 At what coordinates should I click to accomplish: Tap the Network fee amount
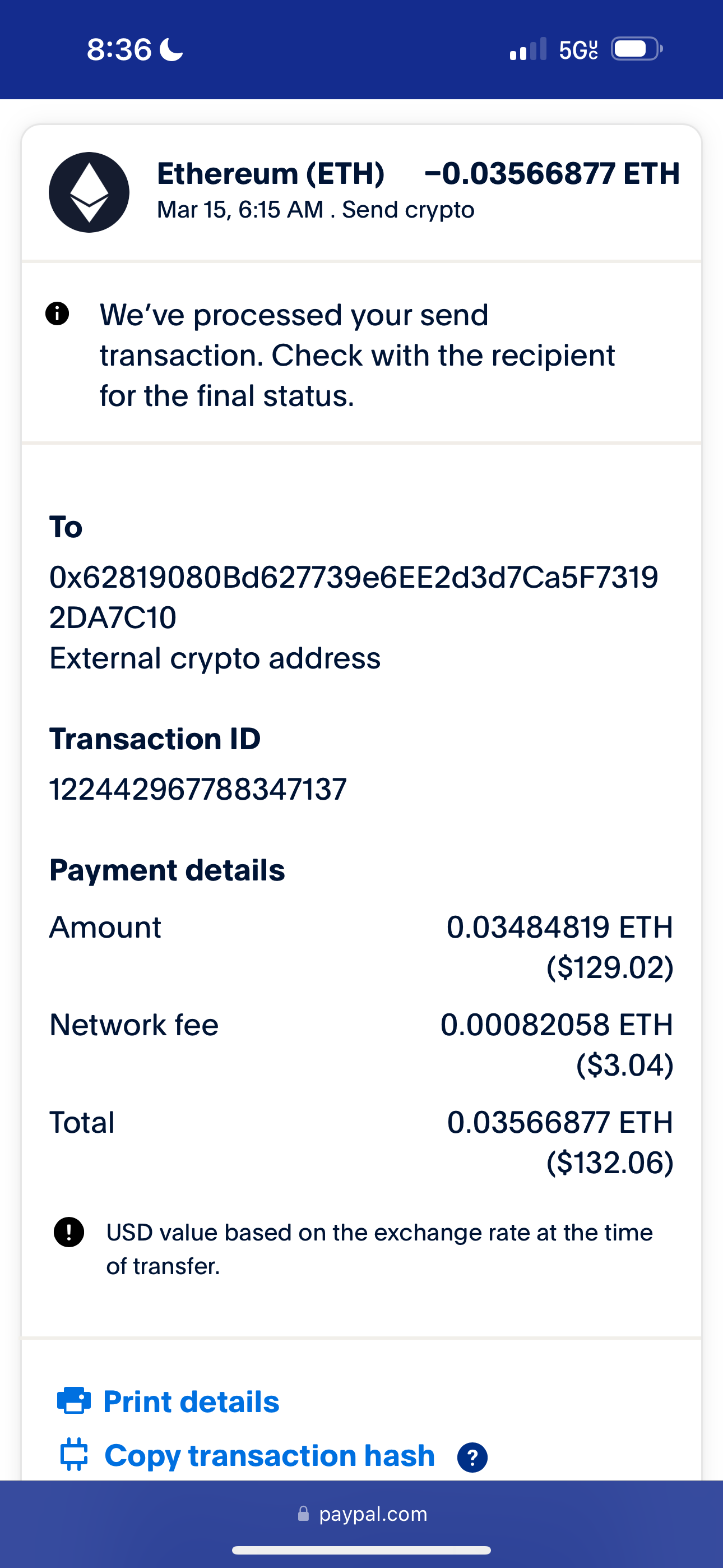tap(556, 1025)
